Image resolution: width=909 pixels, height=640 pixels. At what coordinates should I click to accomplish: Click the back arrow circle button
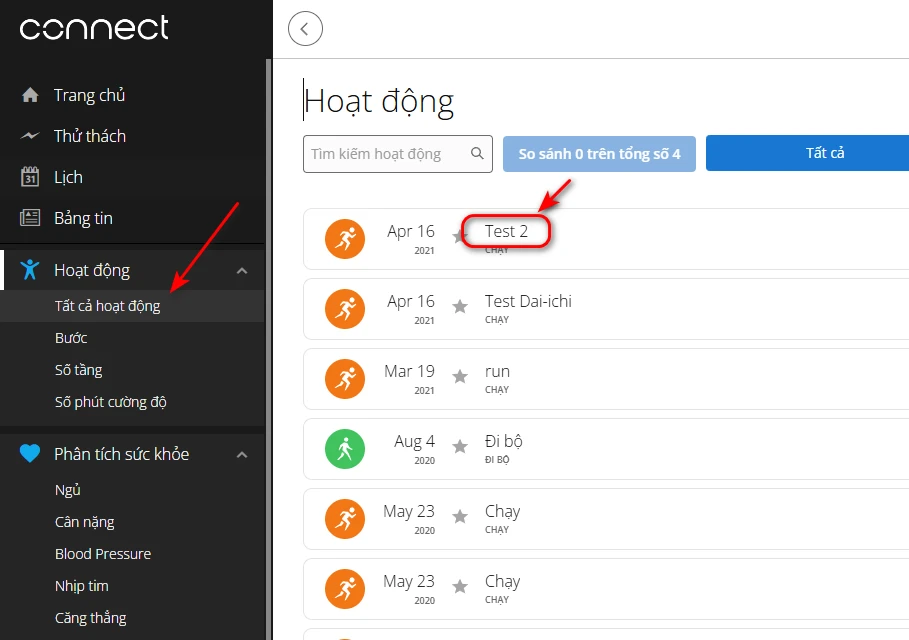coord(305,28)
